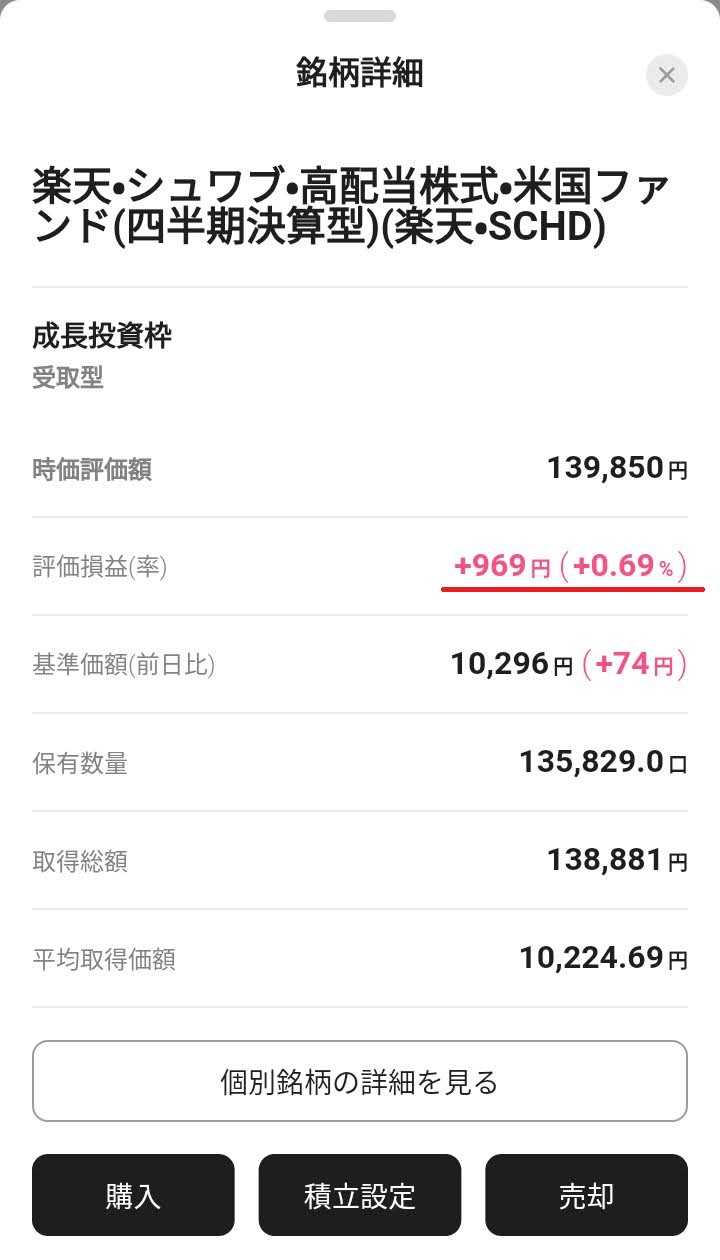Screen dimensions: 720x1260
Task: Select the 135,829.0口 holdings quantity
Action: point(603,763)
